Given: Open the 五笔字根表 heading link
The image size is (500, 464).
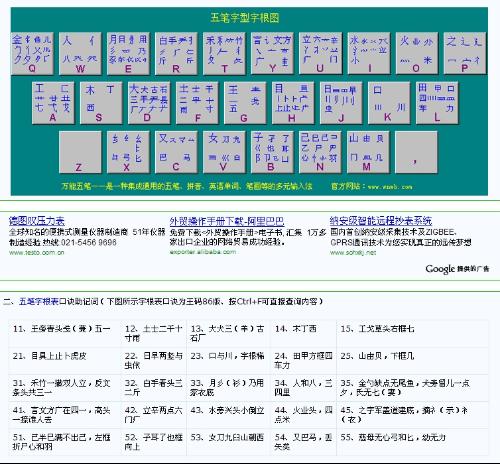Looking at the screenshot, I should (39, 302).
